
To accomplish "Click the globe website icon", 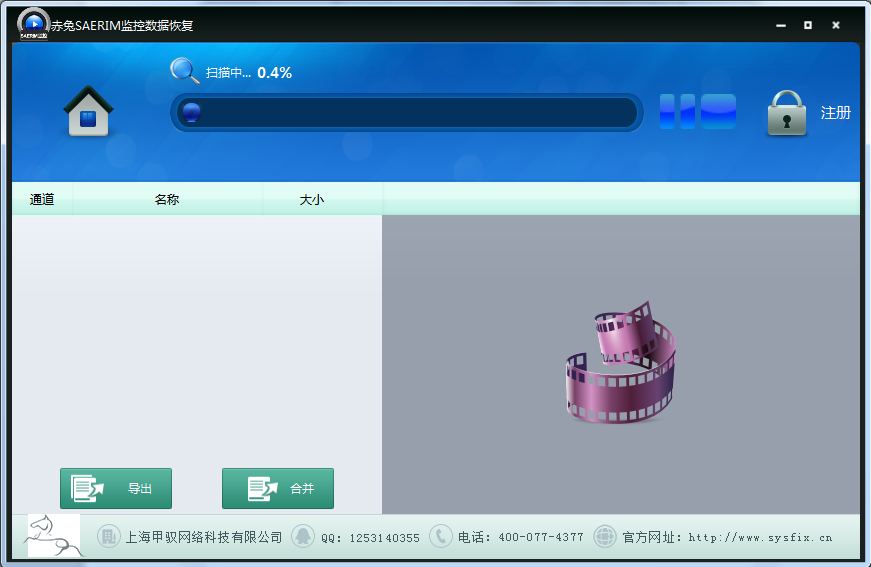I will pyautogui.click(x=605, y=536).
